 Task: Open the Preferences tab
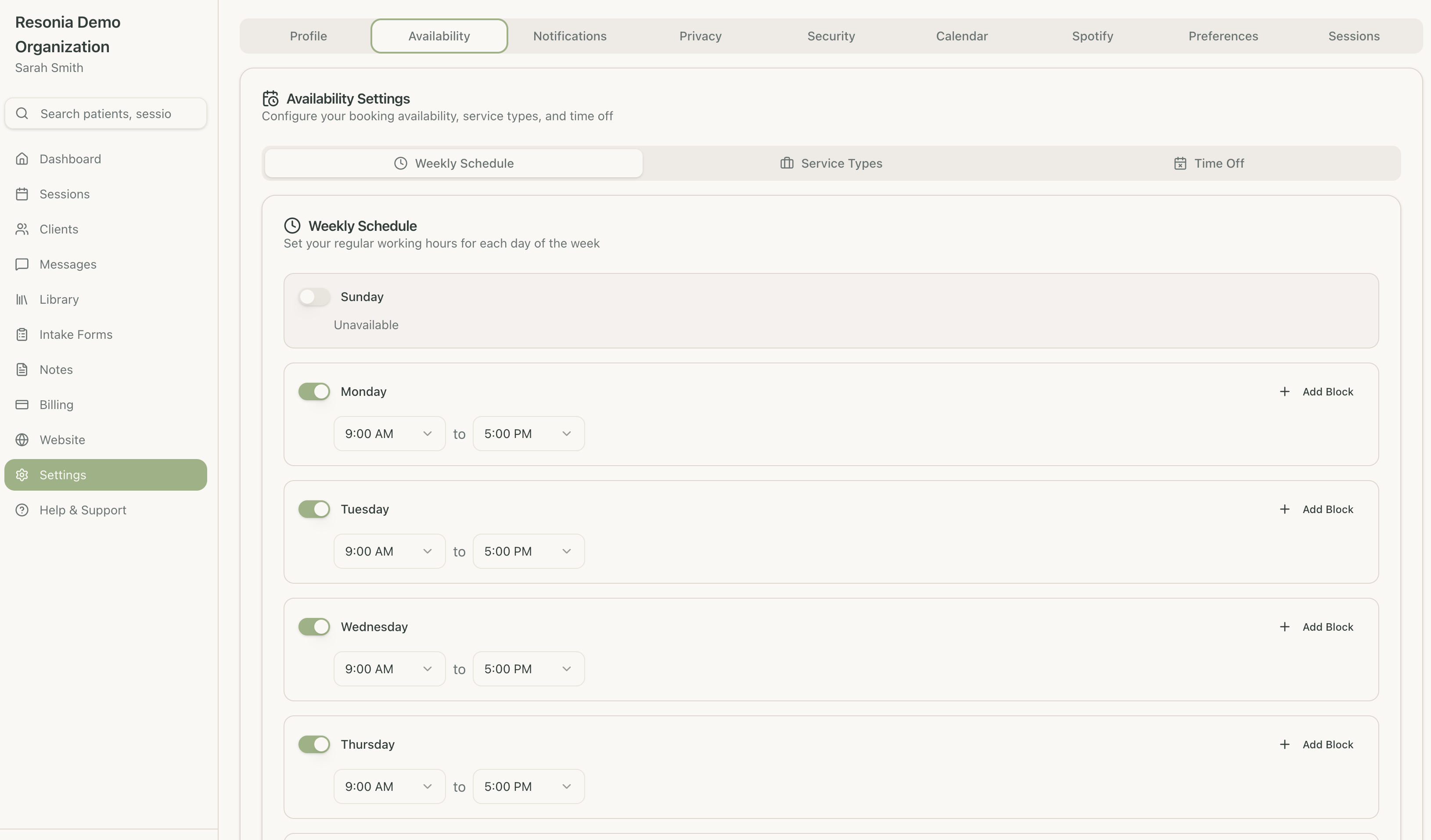point(1223,36)
